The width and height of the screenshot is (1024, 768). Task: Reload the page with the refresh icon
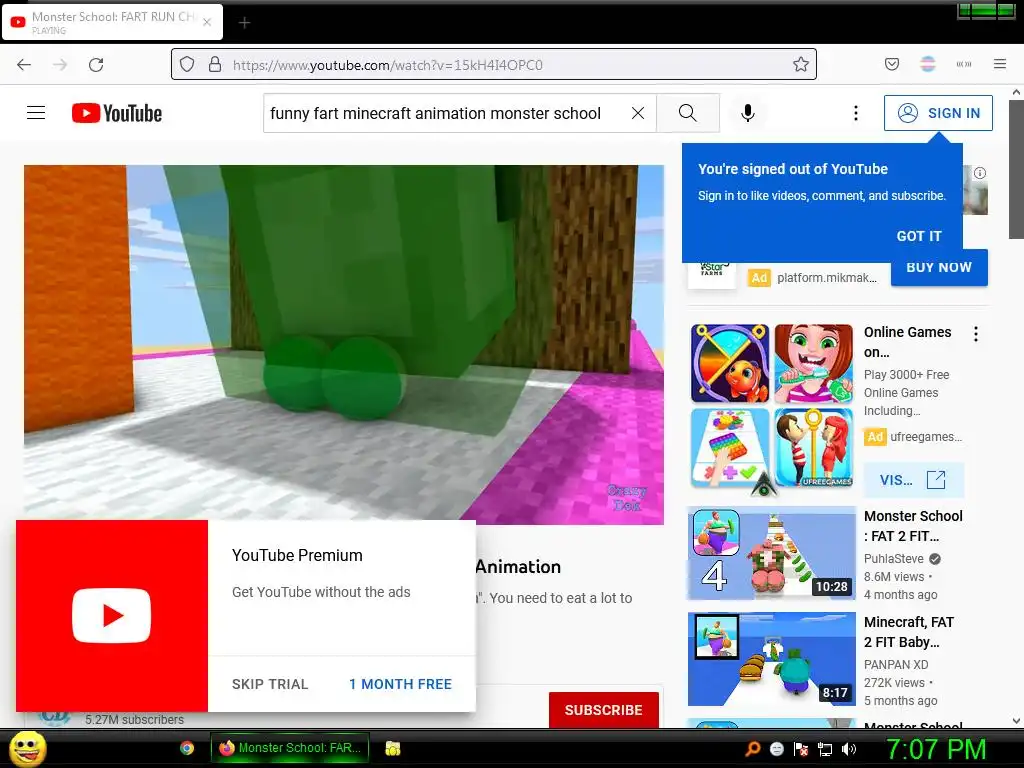[x=96, y=65]
